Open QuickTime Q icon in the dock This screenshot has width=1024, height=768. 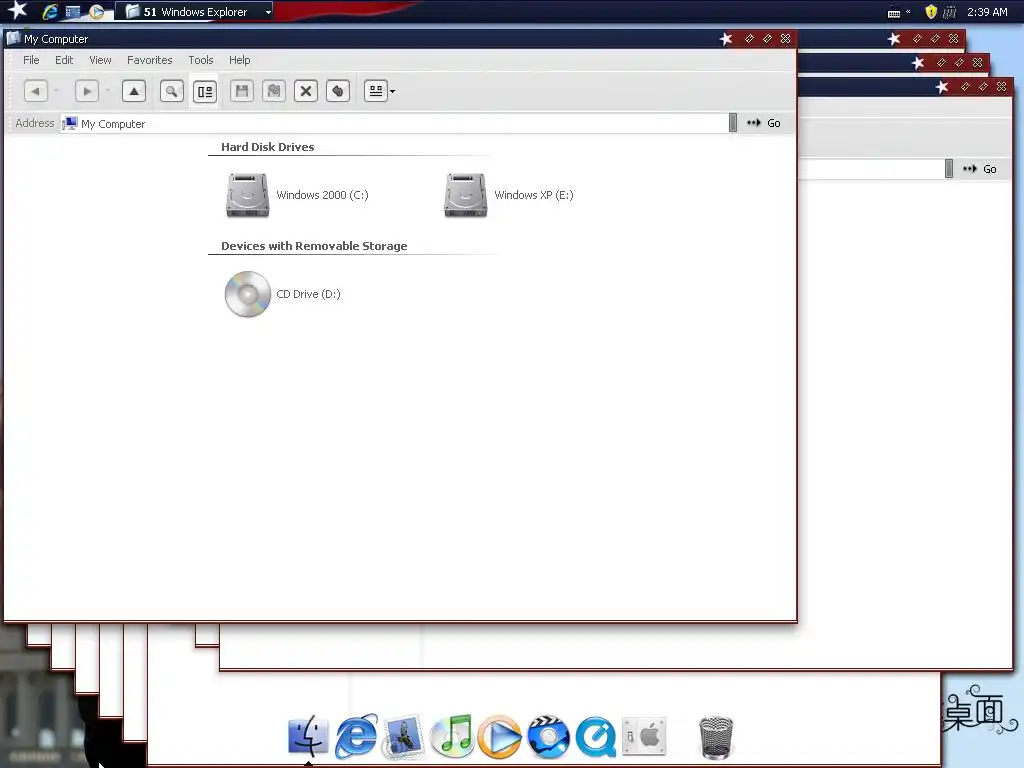click(x=596, y=737)
